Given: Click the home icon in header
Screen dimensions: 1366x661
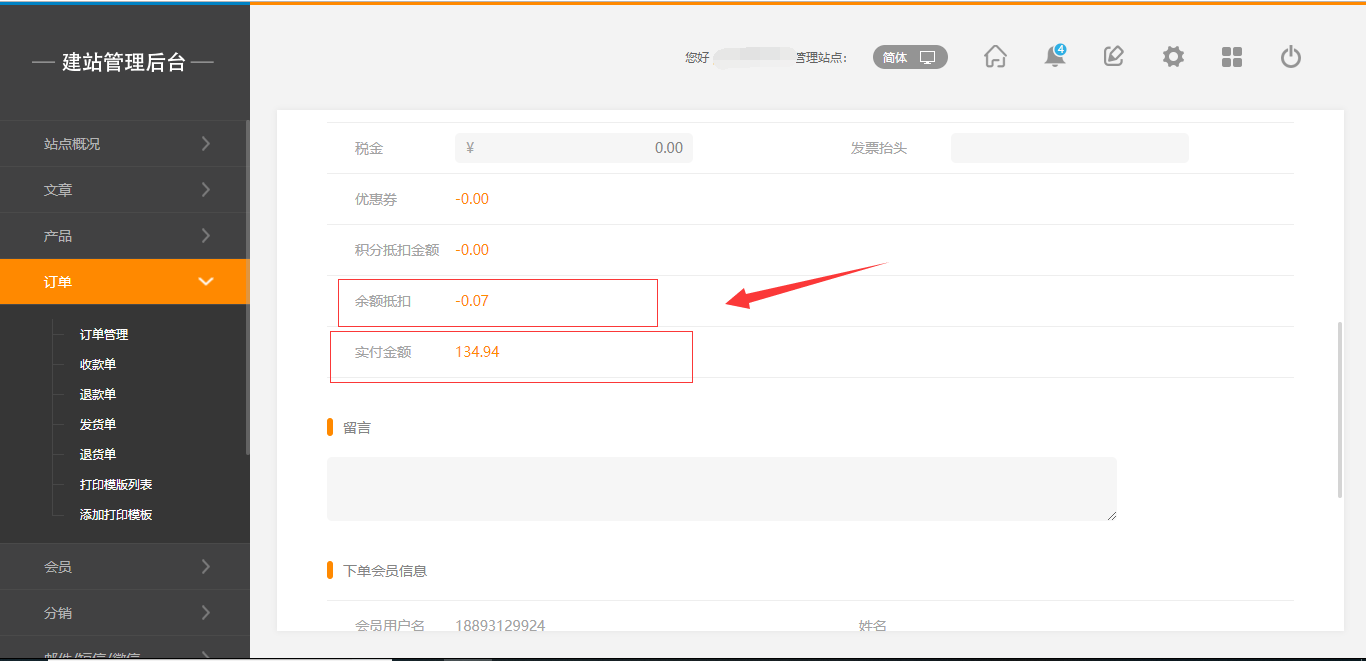Looking at the screenshot, I should (x=995, y=57).
